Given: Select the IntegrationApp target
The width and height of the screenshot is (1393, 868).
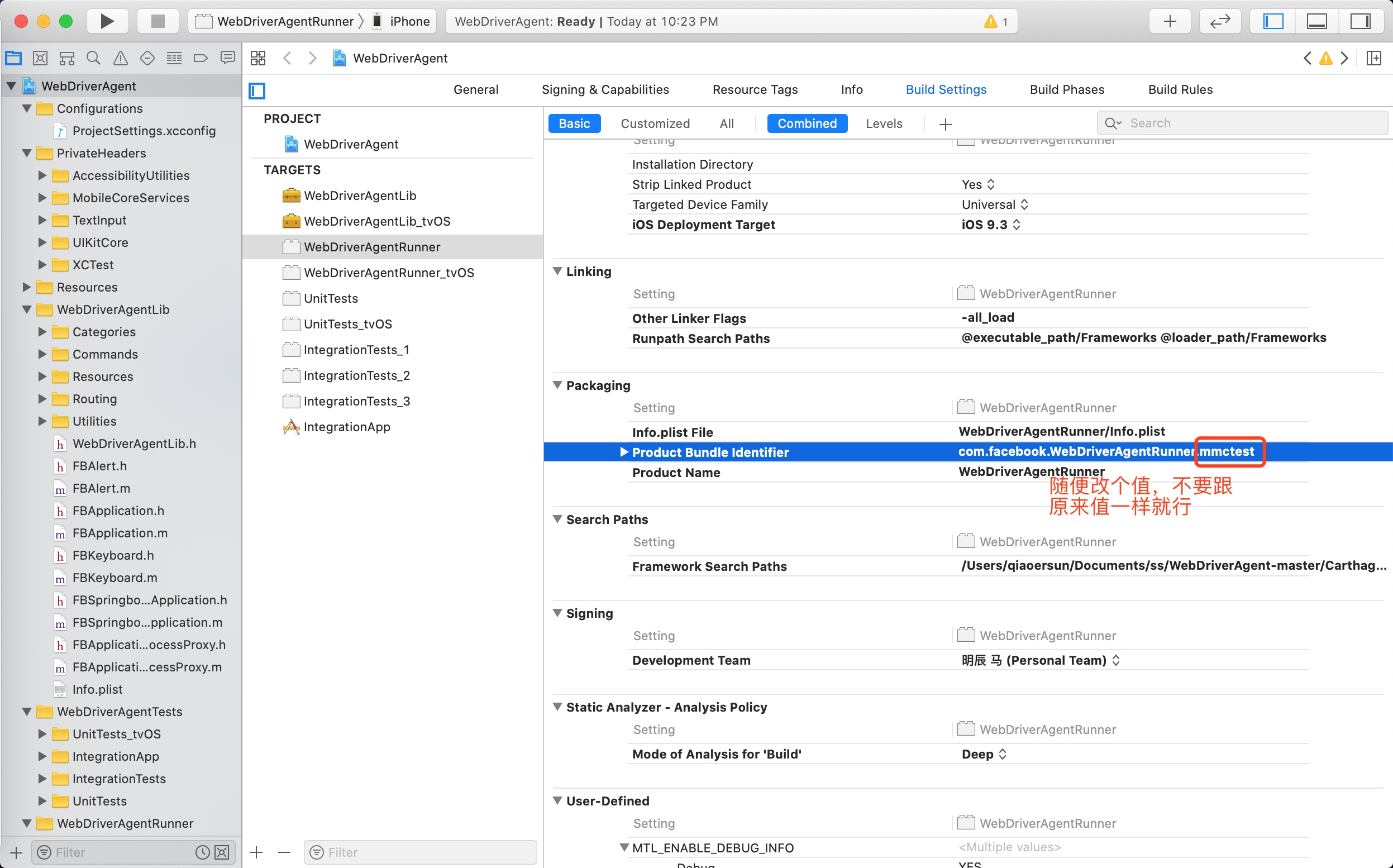Looking at the screenshot, I should coord(347,427).
